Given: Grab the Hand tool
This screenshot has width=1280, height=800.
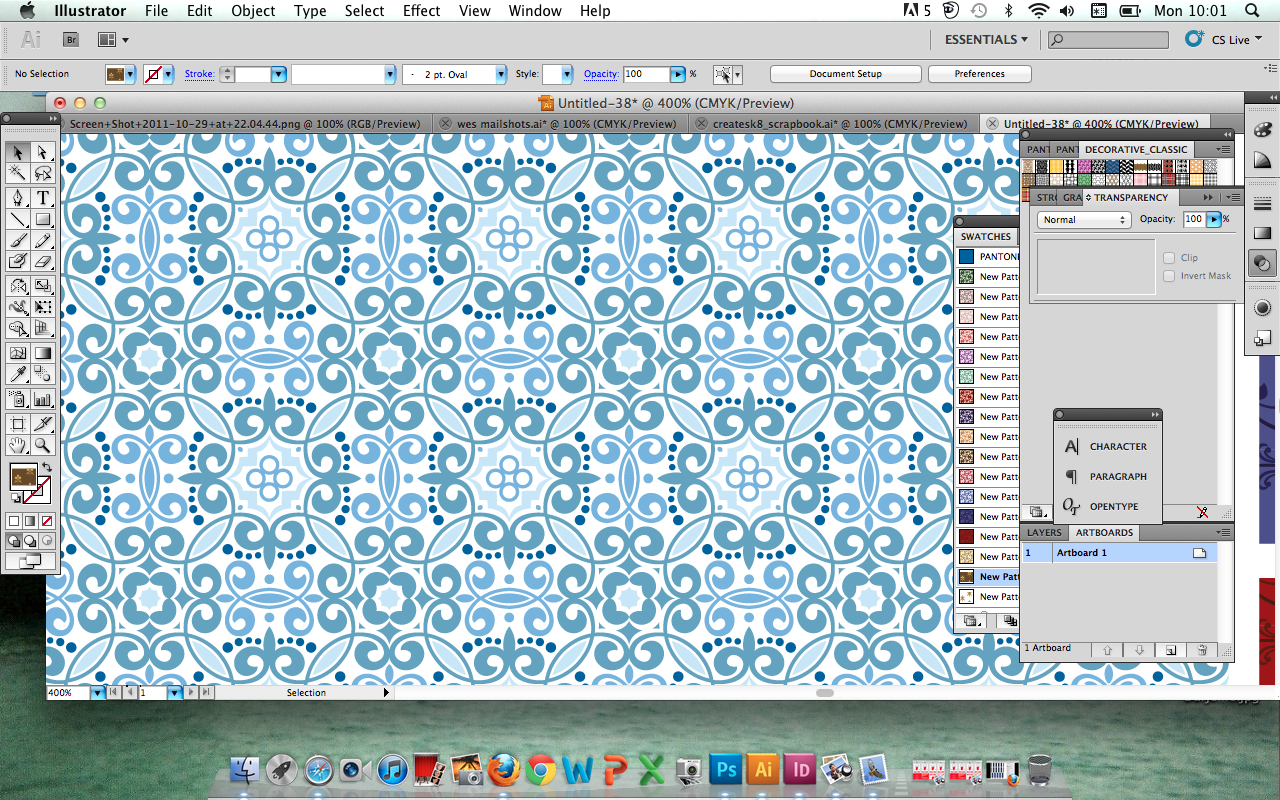Looking at the screenshot, I should pyautogui.click(x=17, y=445).
